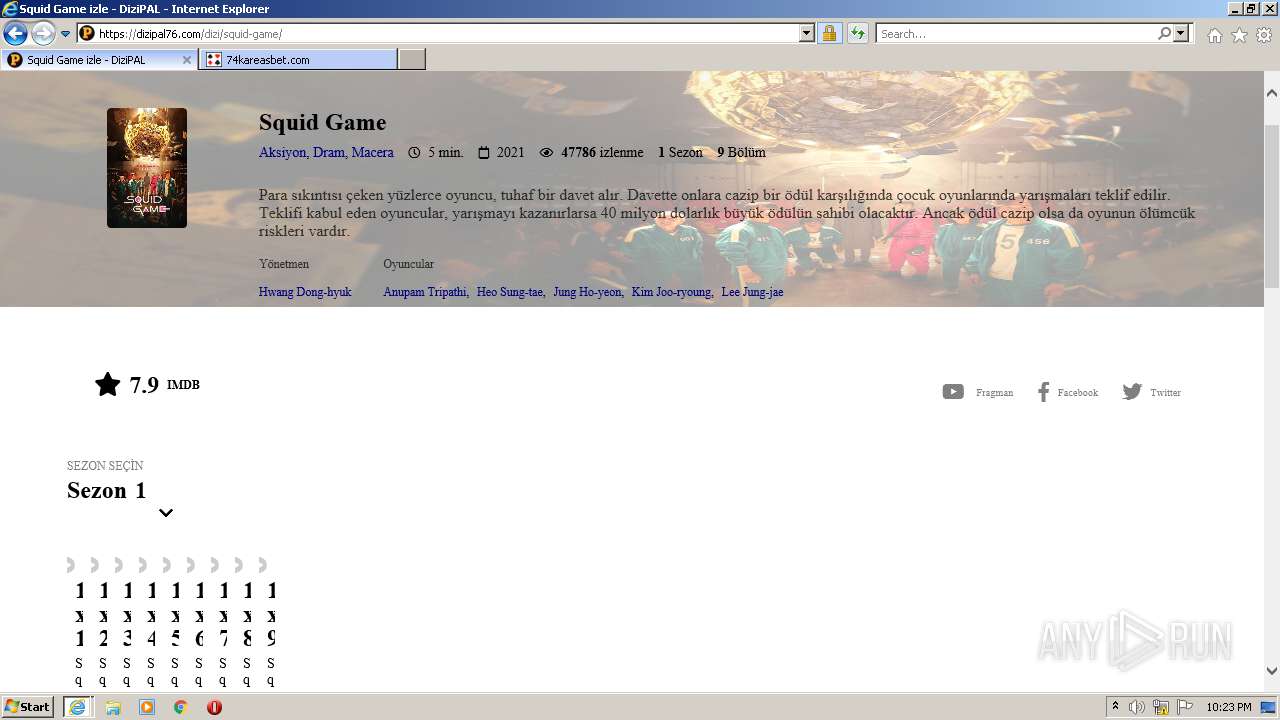Click the 10:23 PM taskbar clock
Viewport: 1280px width, 720px height.
coord(1229,707)
